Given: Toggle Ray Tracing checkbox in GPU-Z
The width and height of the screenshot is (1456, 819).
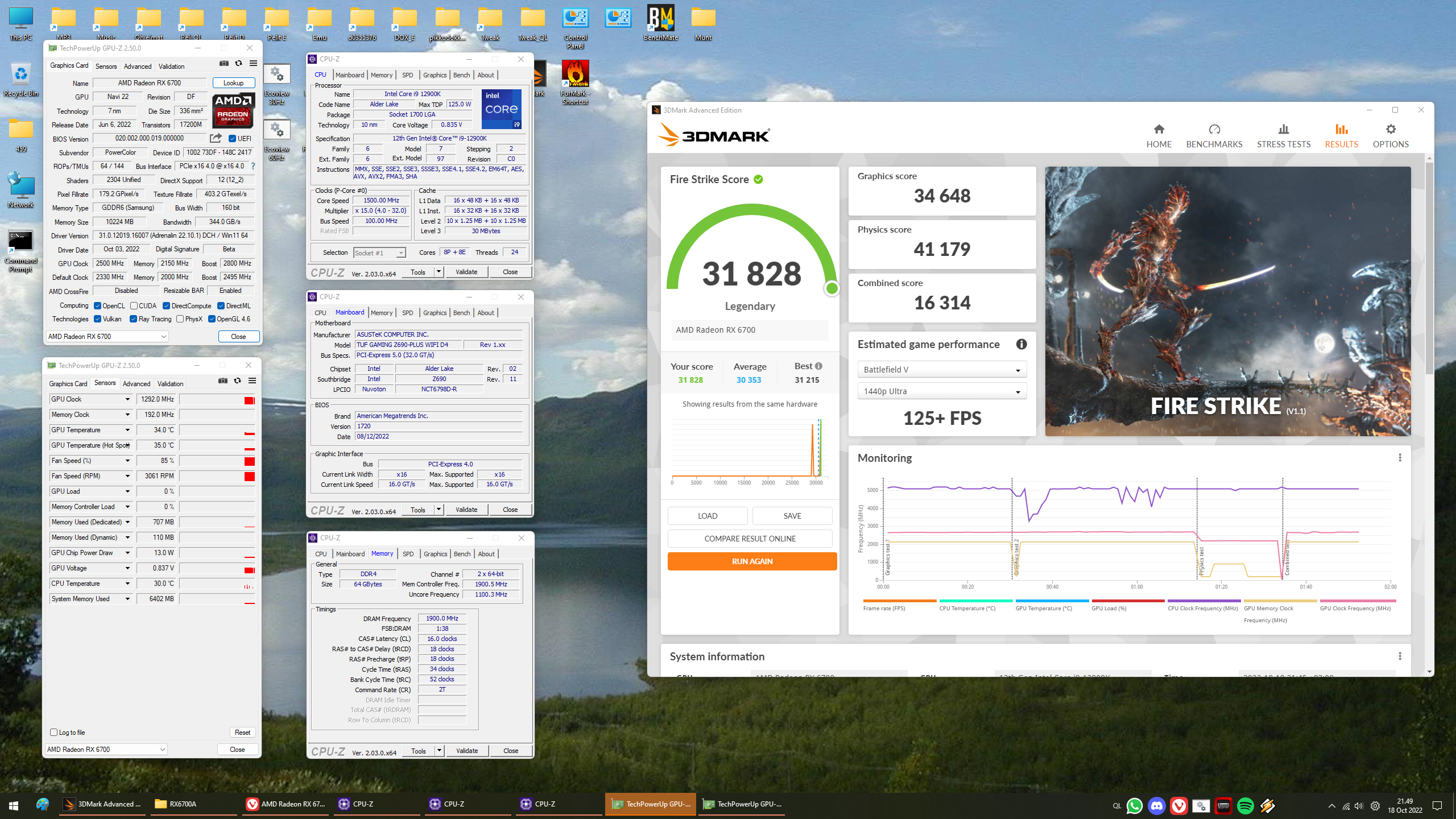Looking at the screenshot, I should point(134,319).
